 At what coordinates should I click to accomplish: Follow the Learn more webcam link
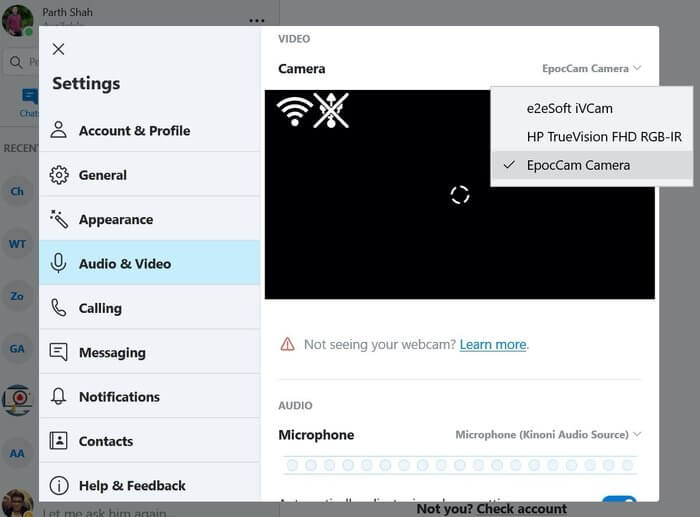pyautogui.click(x=493, y=345)
